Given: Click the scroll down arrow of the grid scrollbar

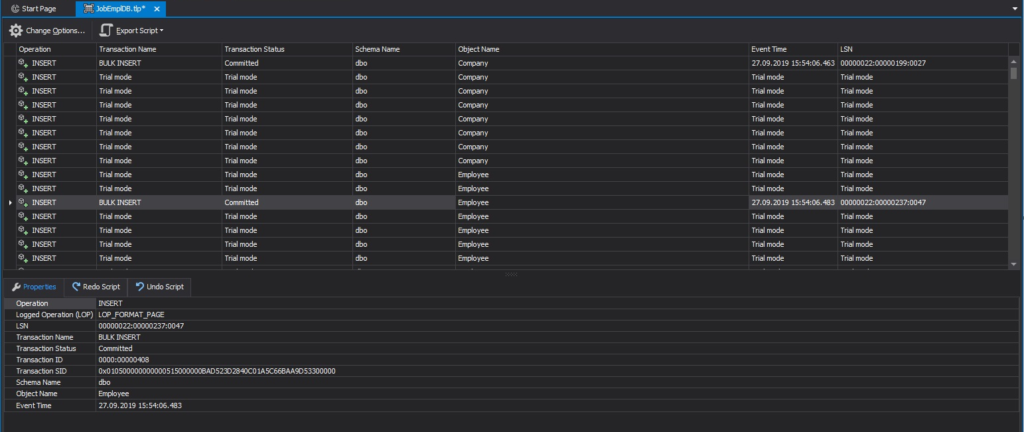Looking at the screenshot, I should click(1014, 264).
